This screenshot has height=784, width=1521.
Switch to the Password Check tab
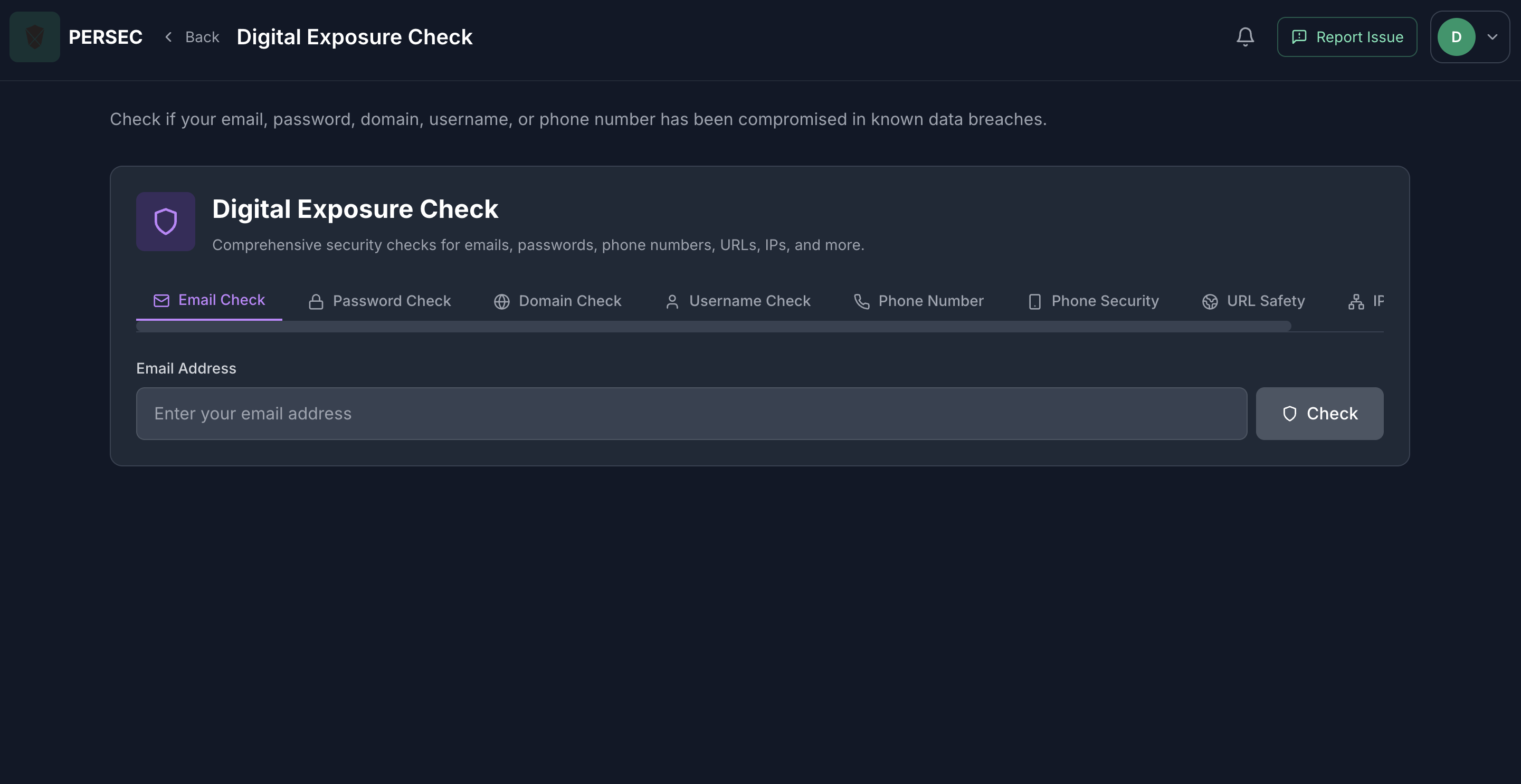(x=379, y=301)
